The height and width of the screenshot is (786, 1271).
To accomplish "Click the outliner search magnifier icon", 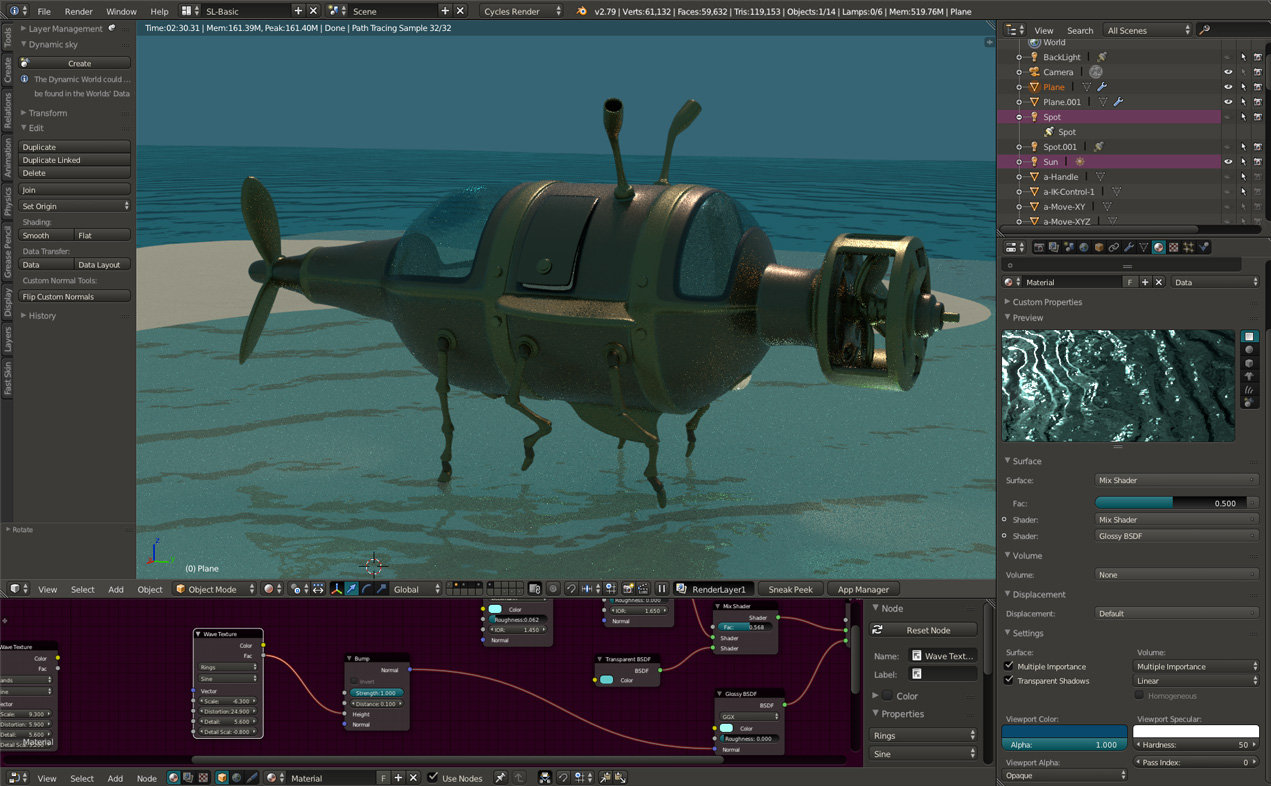I will 1204,30.
